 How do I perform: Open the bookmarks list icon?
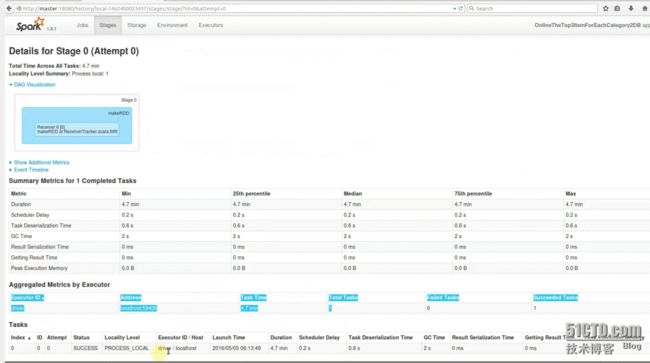tap(617, 8)
